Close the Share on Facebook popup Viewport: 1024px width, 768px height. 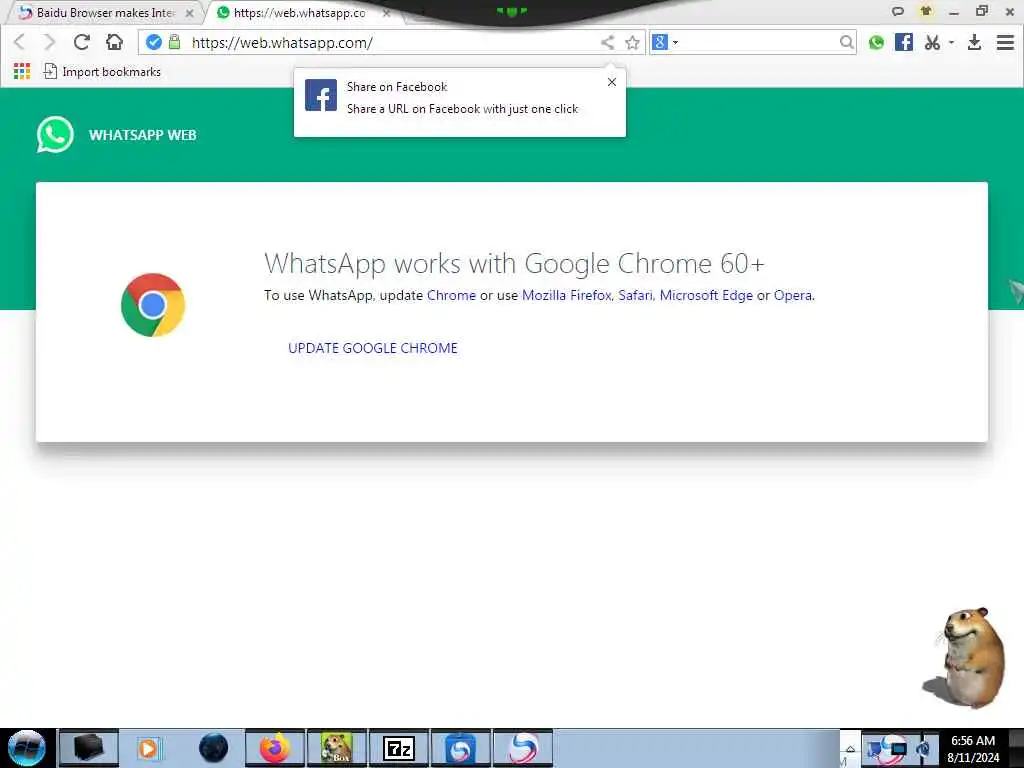click(611, 82)
